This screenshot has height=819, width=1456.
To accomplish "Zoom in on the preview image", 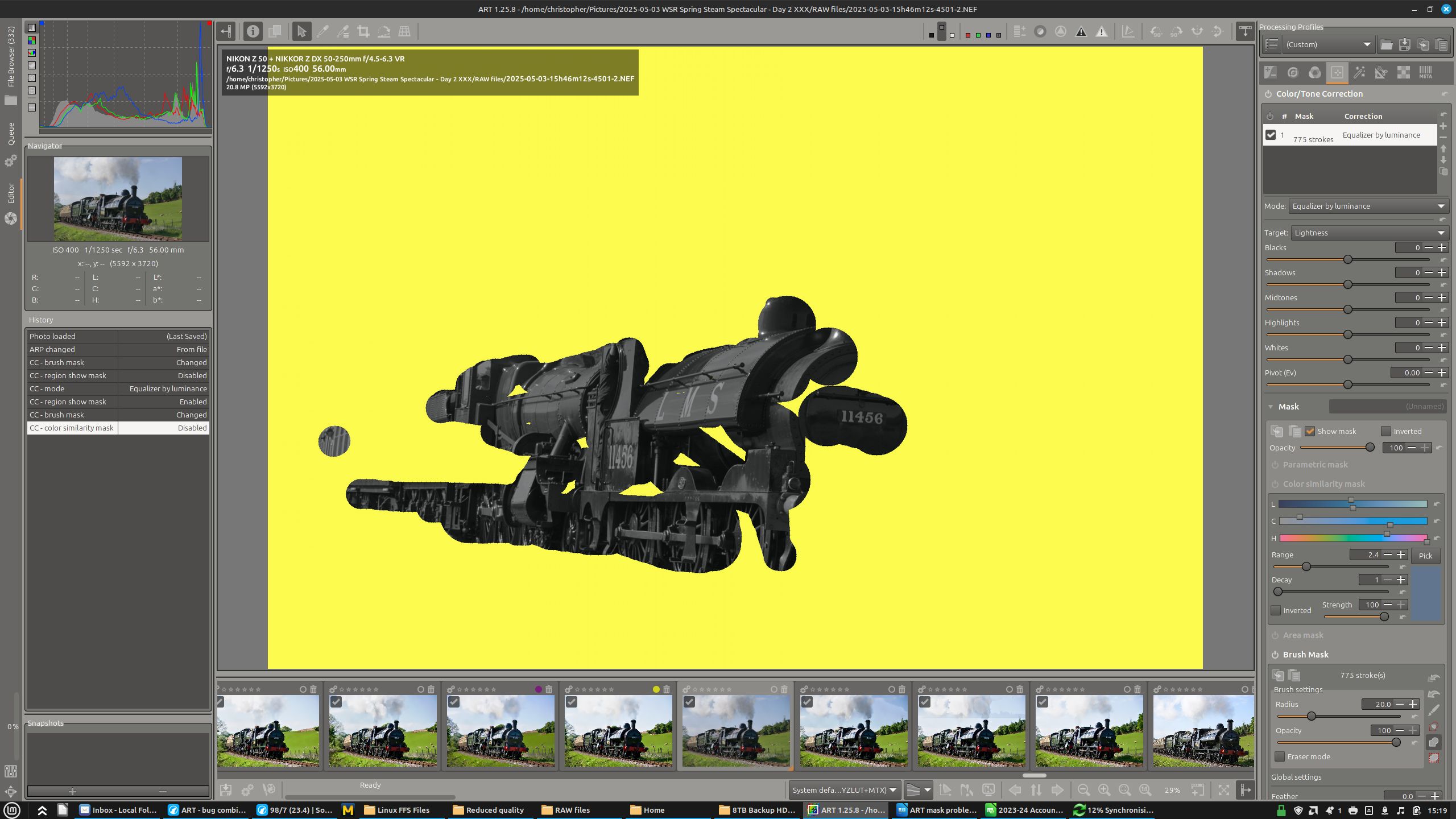I will (x=1104, y=790).
